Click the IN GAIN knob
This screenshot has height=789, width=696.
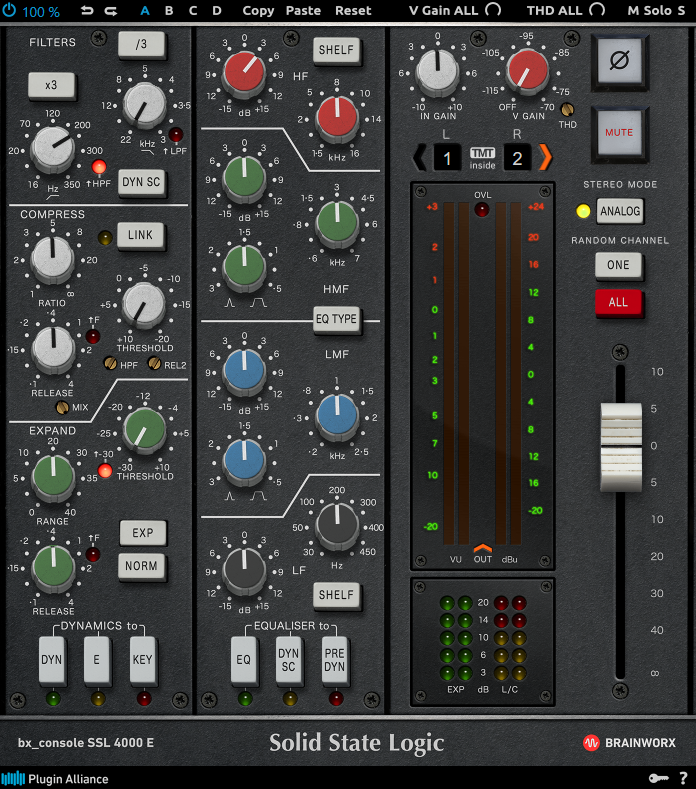(437, 71)
